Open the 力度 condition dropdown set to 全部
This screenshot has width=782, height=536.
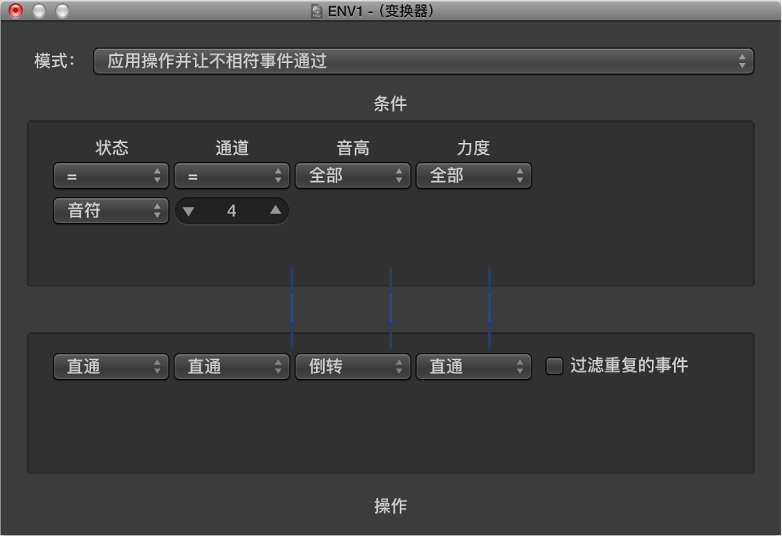(473, 176)
